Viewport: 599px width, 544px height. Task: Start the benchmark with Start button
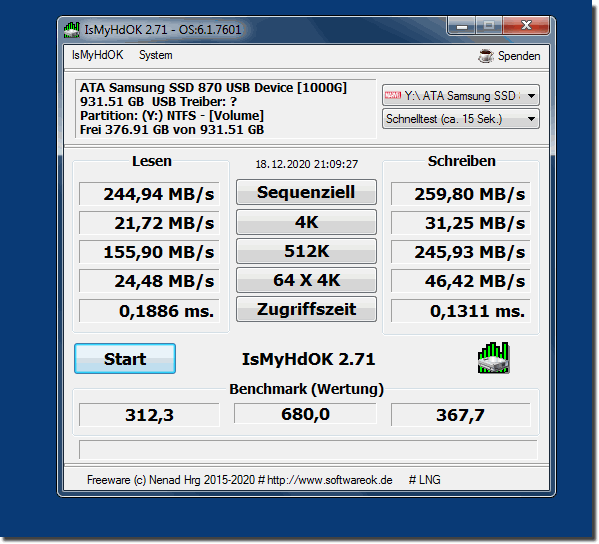125,359
